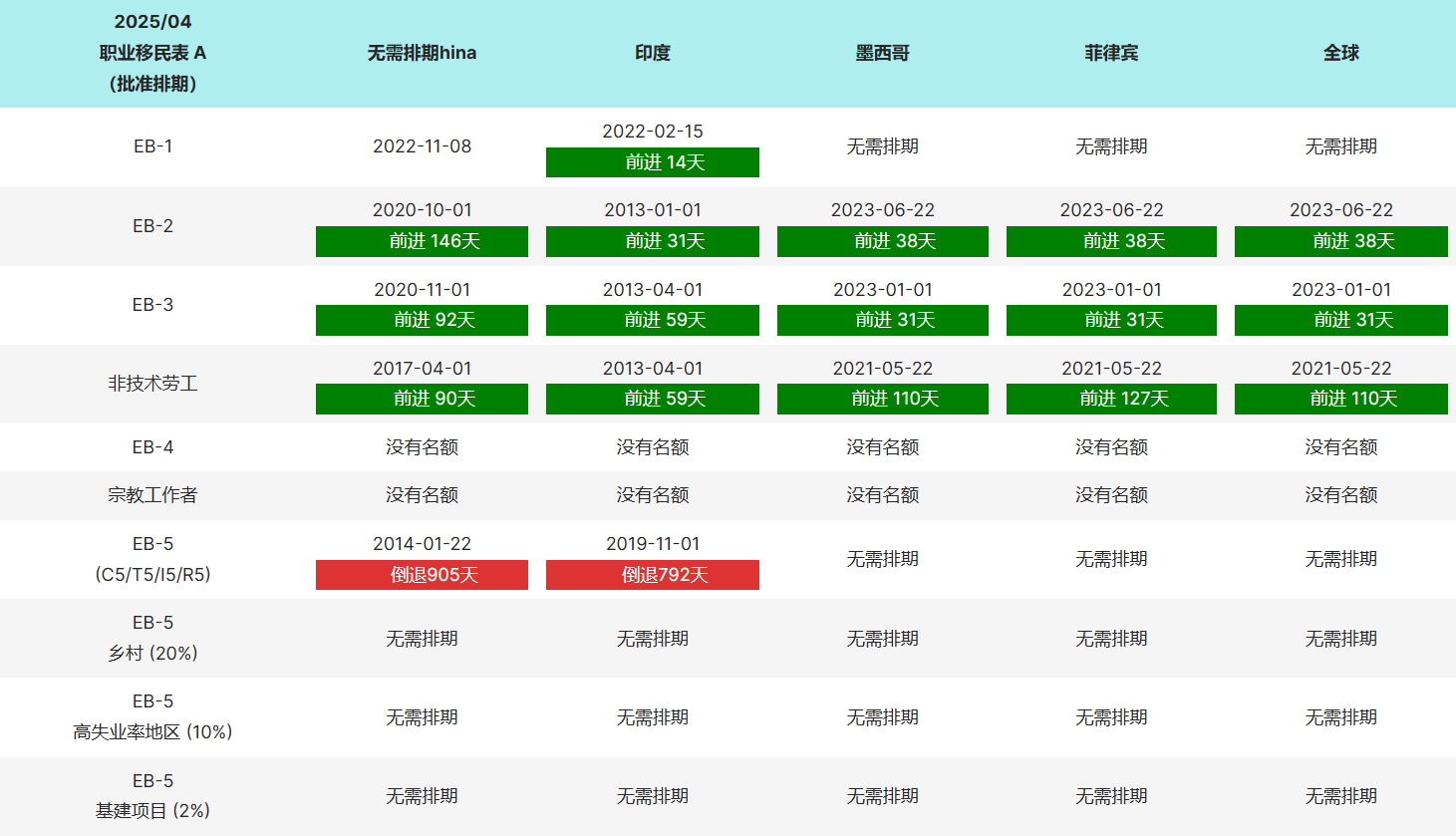1456x836 pixels.
Task: Click the '职业移民表 A' table title
Action: point(152,53)
